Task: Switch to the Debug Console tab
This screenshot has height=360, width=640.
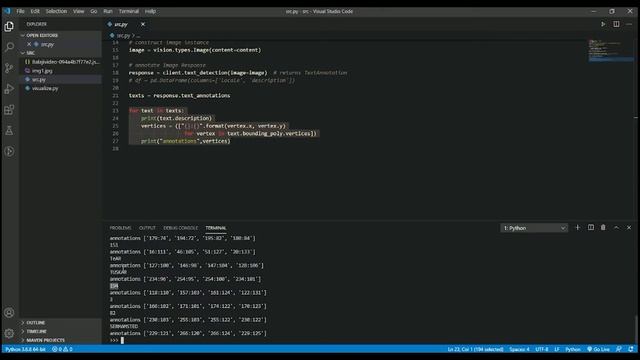Action: [180, 228]
